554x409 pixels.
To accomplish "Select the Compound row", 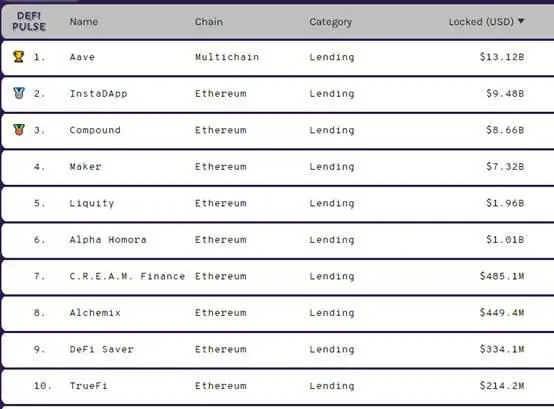I will (278, 131).
